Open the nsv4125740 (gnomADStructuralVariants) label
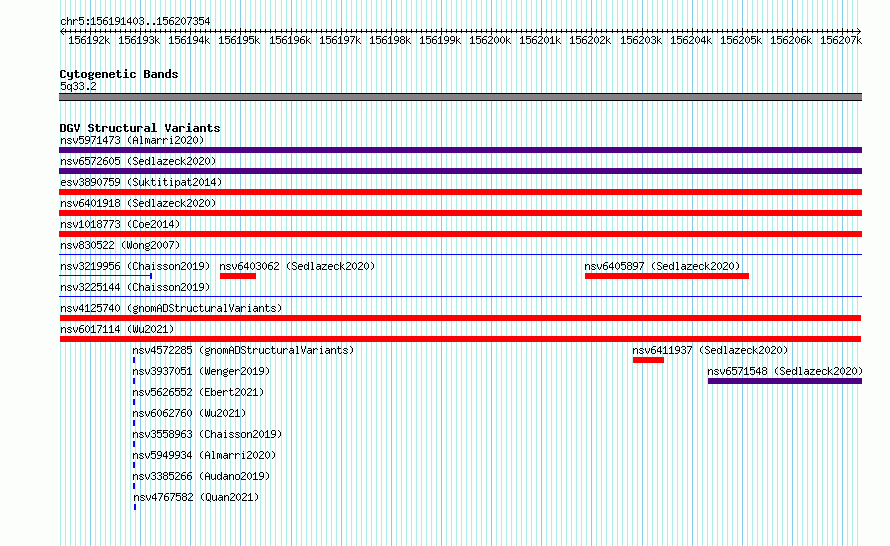The height and width of the screenshot is (546, 890). [171, 308]
